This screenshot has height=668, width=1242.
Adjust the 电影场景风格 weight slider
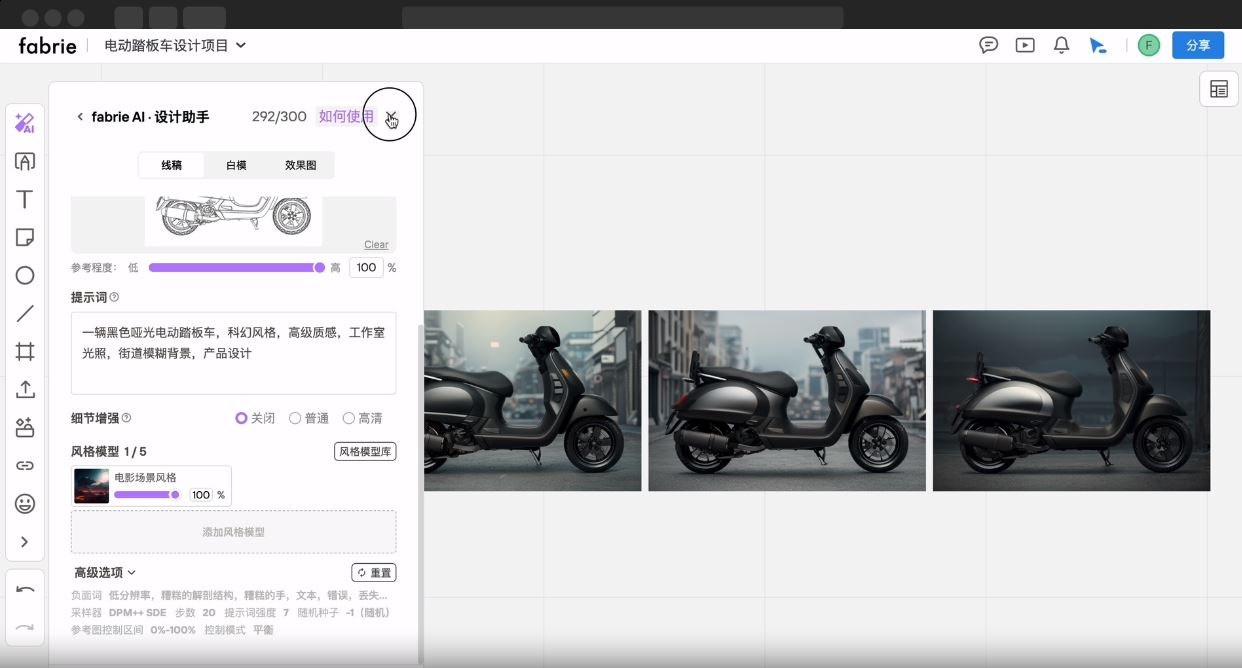point(147,495)
